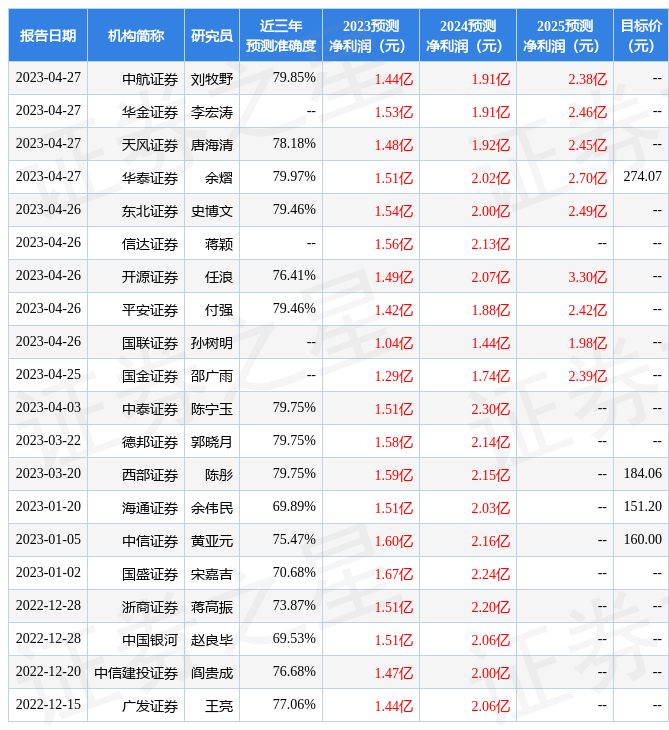Click report date 2023-04-25
This screenshot has height=730, width=669.
coord(48,375)
